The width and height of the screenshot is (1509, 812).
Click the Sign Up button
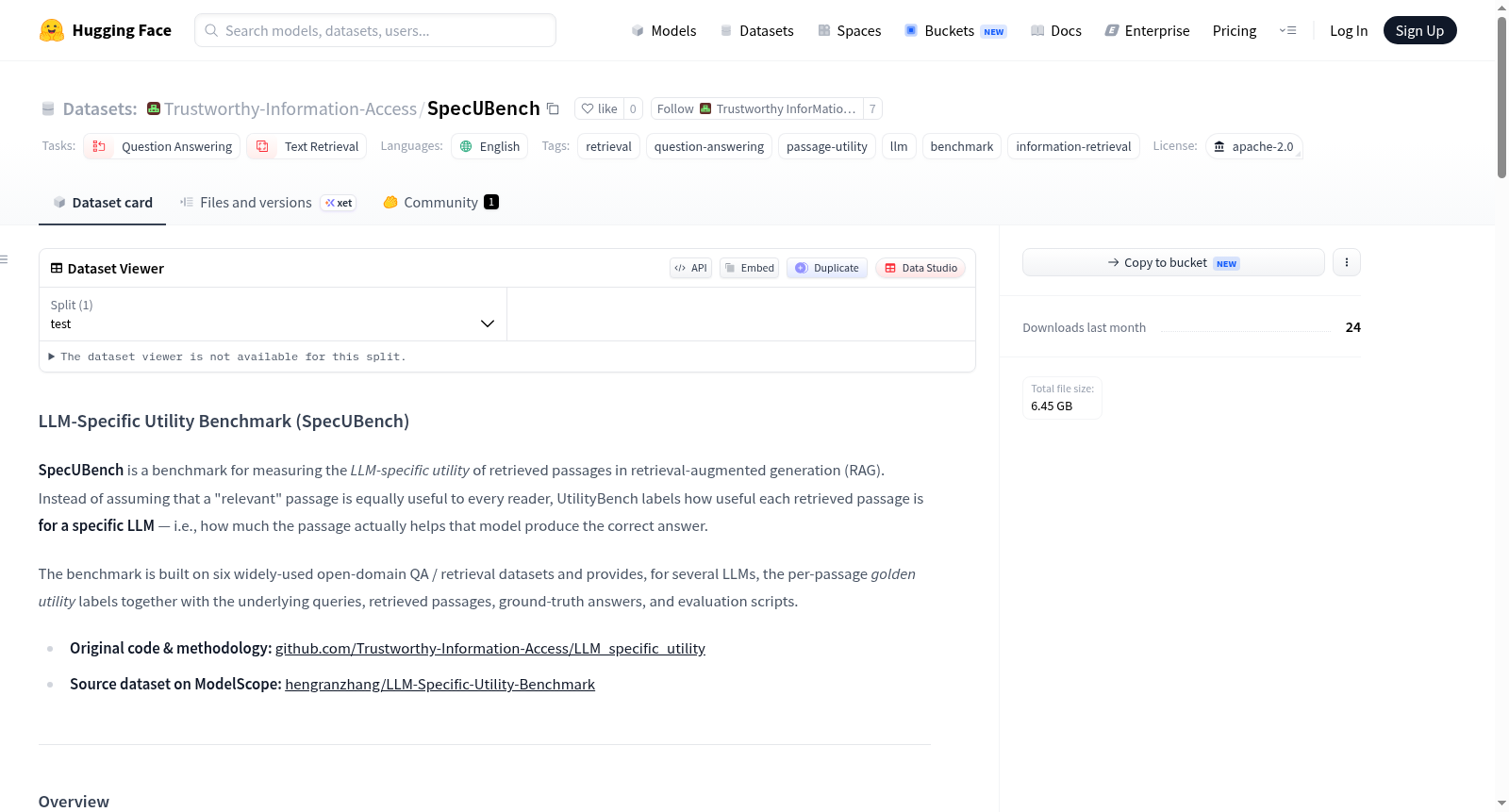click(x=1419, y=30)
